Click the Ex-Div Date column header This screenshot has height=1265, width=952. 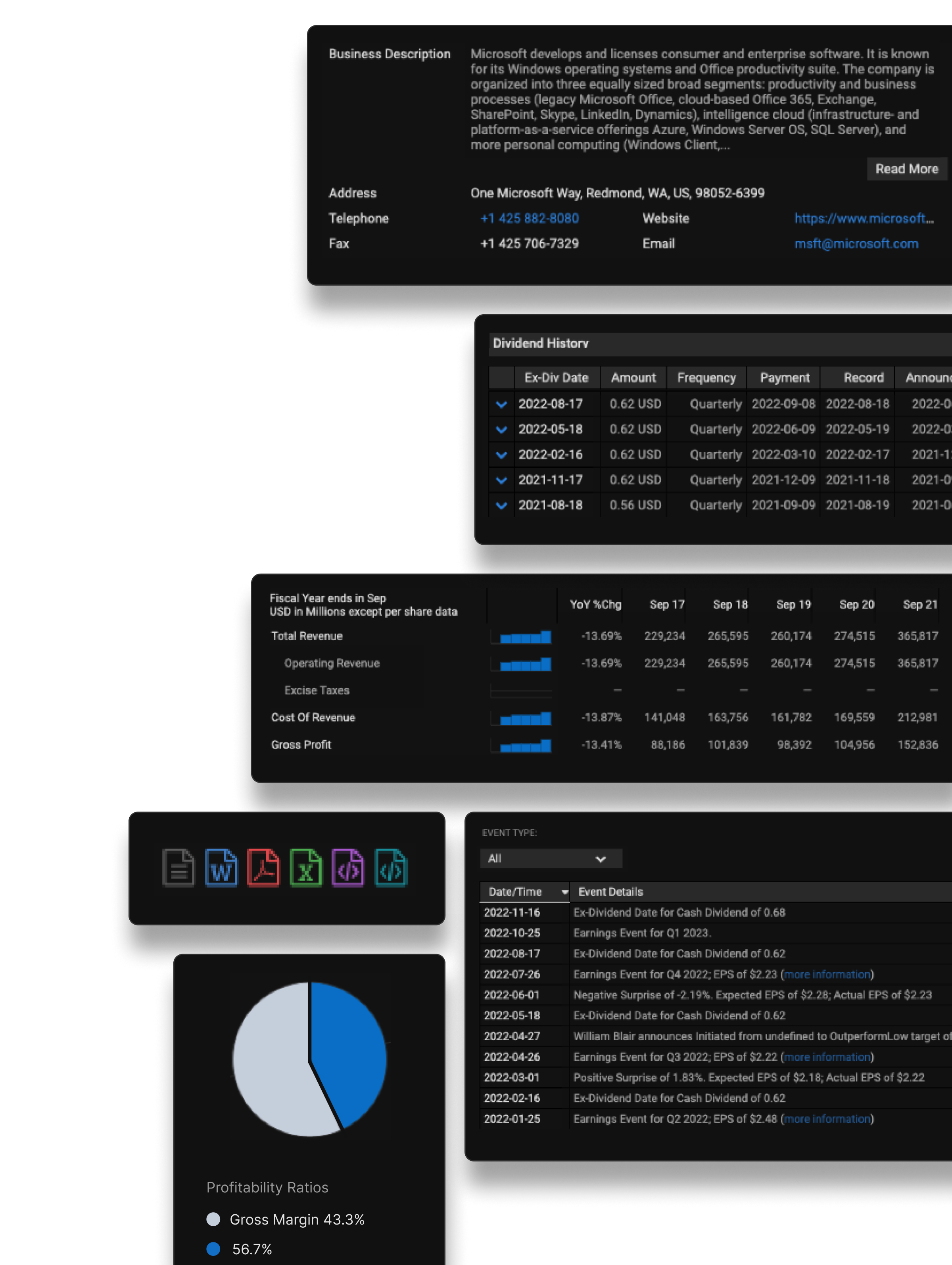pos(556,378)
